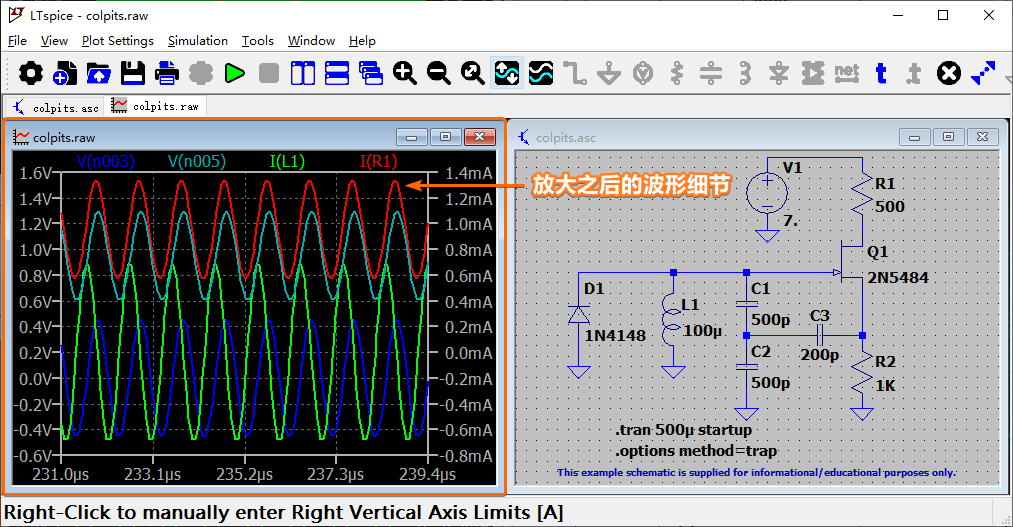Cascade the open windows
Image resolution: width=1013 pixels, height=527 pixels.
point(371,73)
